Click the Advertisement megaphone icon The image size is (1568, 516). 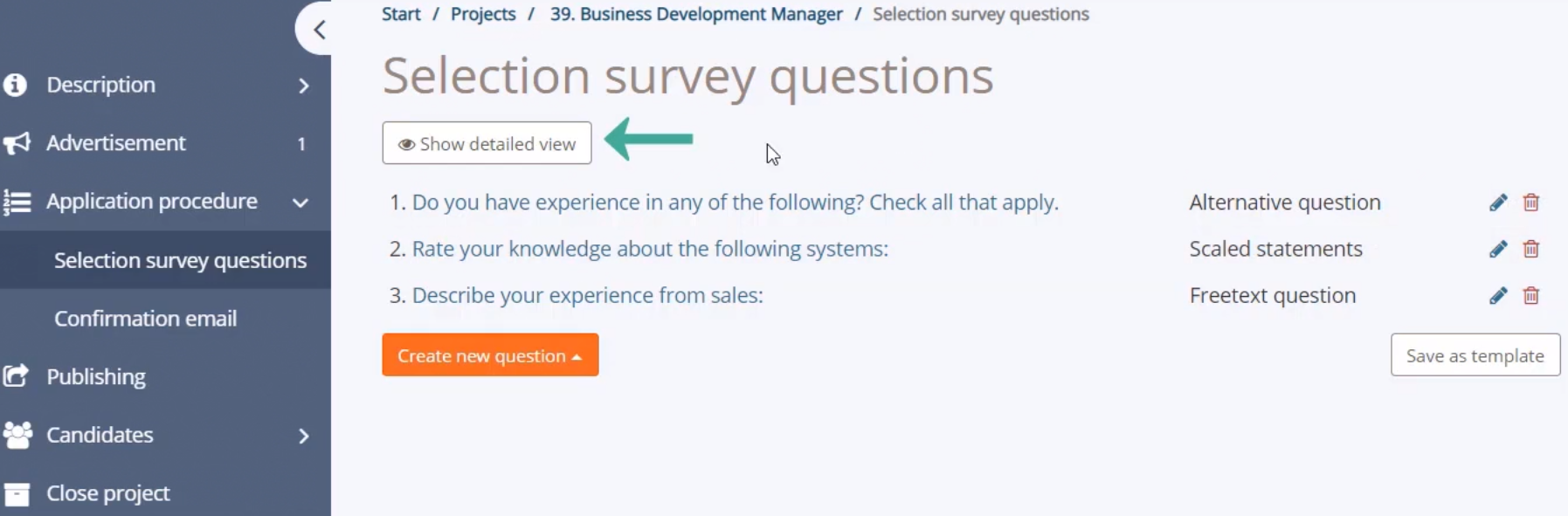pos(16,143)
